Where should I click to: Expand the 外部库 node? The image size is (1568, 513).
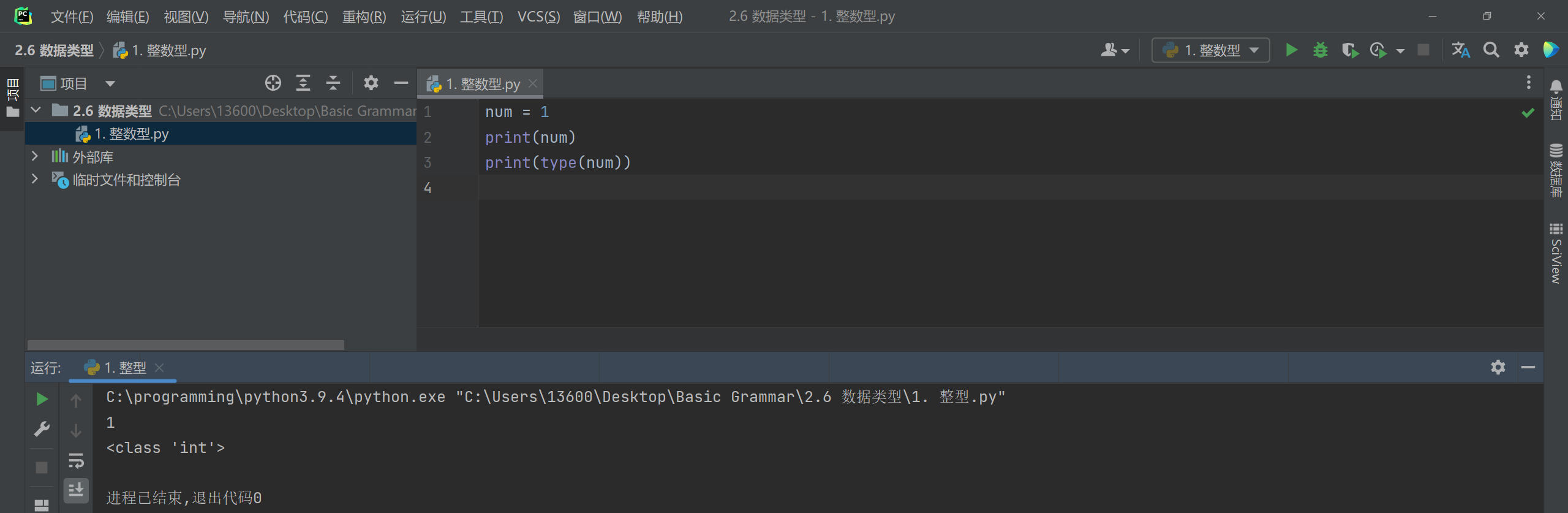tap(35, 156)
